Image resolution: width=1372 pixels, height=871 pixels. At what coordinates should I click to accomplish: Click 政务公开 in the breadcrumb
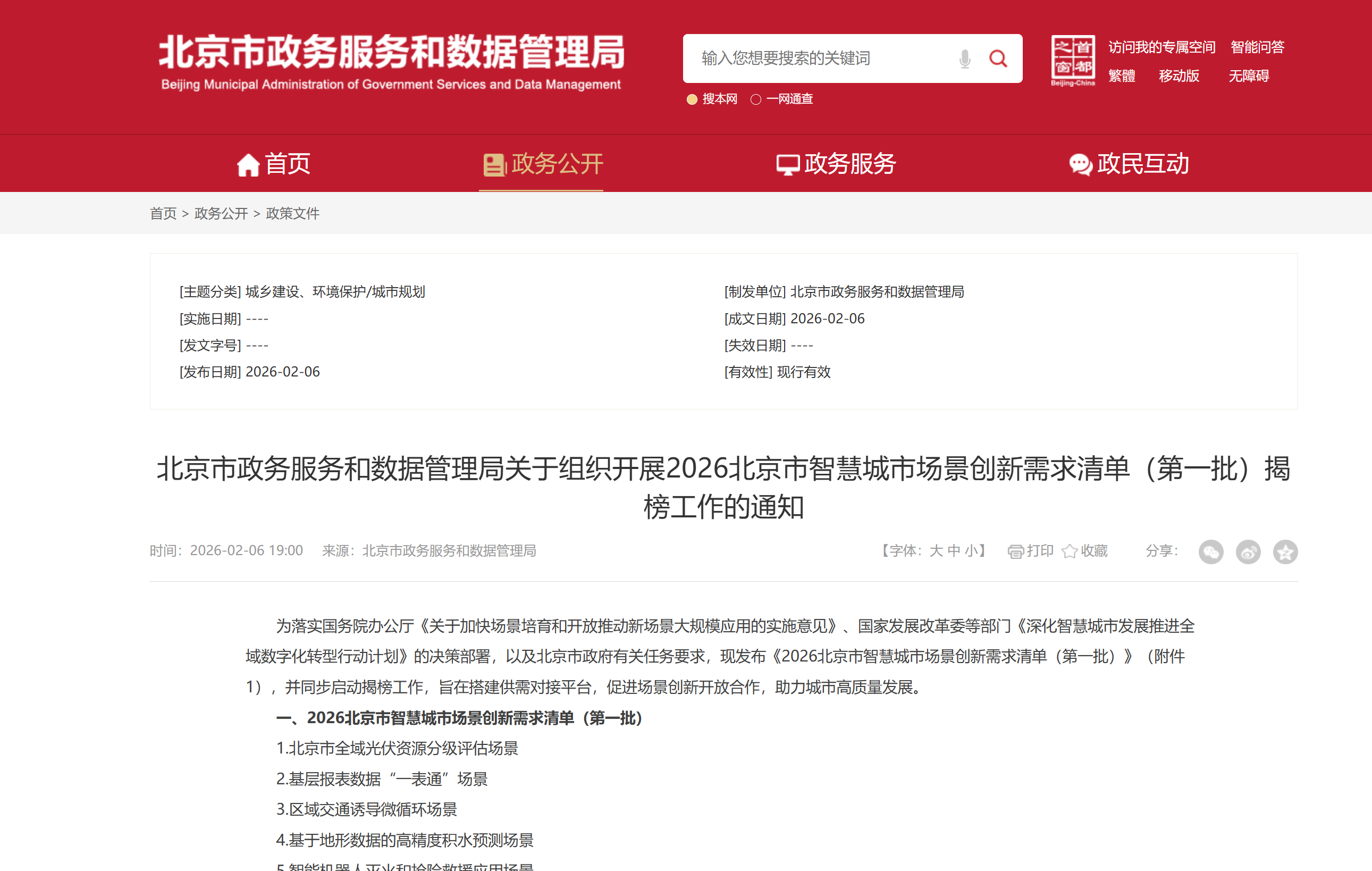(221, 213)
